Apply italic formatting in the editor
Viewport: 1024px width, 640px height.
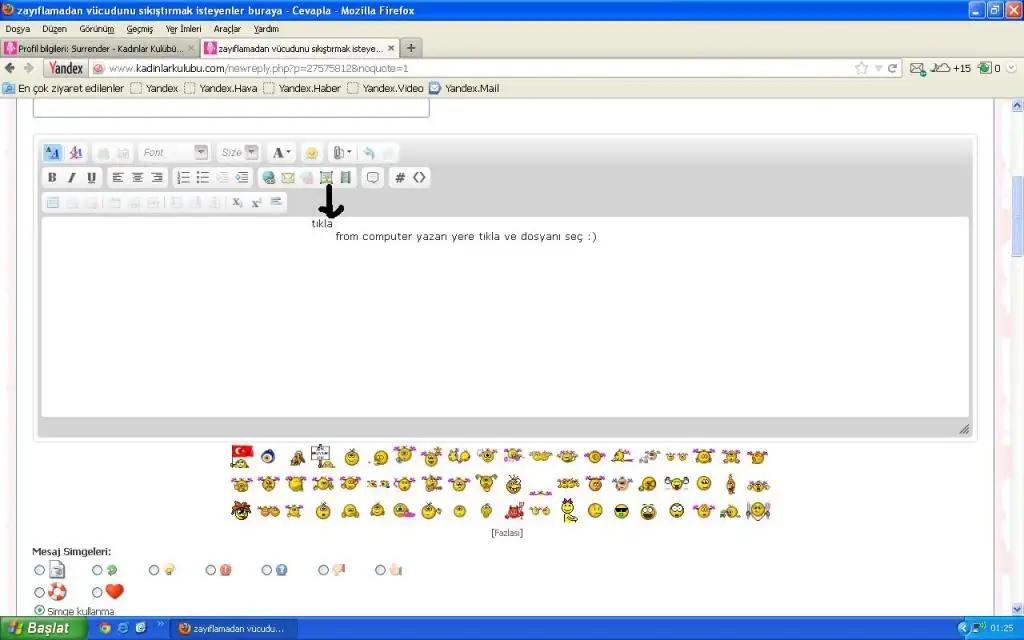point(71,178)
